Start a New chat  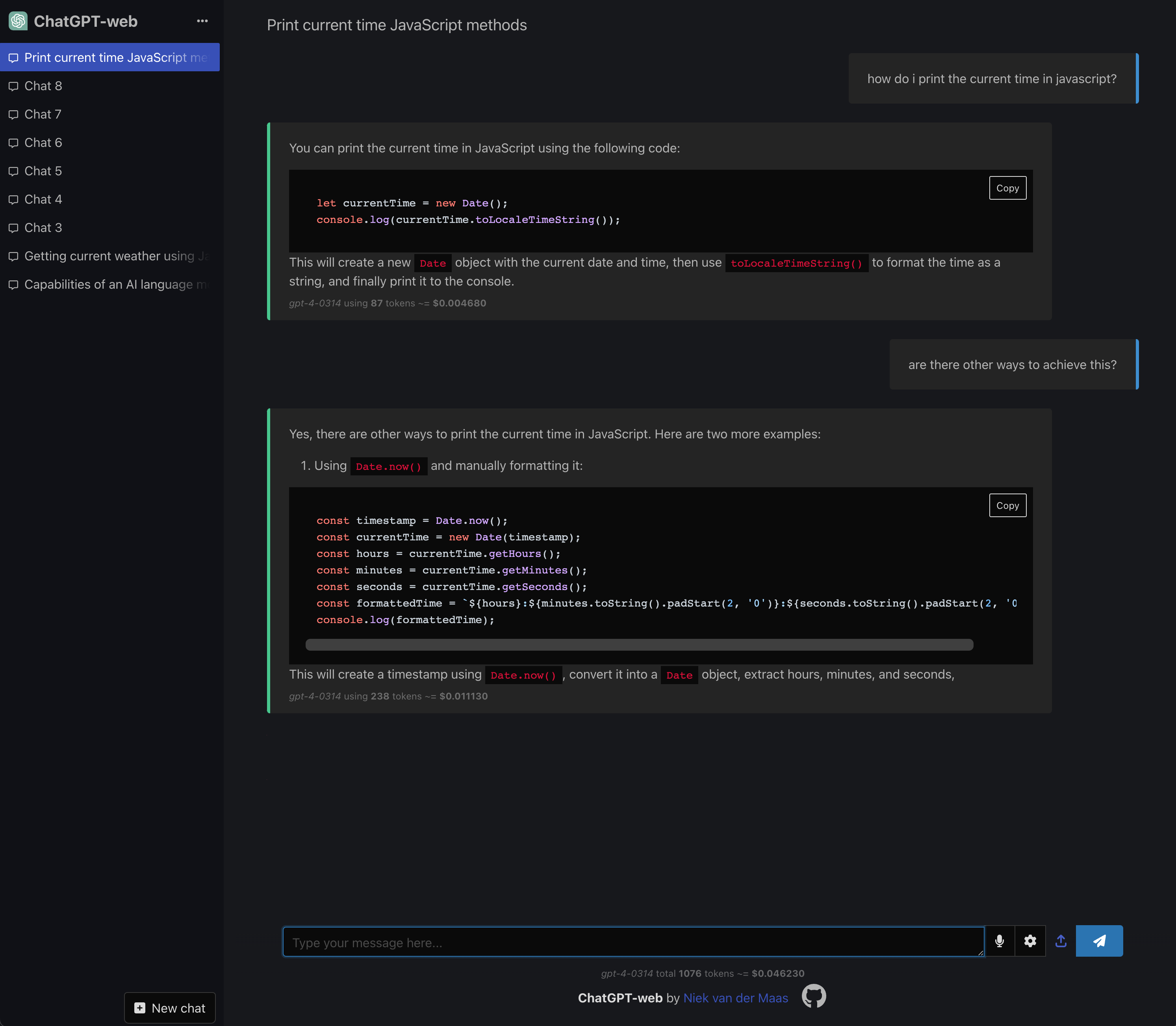click(169, 1007)
